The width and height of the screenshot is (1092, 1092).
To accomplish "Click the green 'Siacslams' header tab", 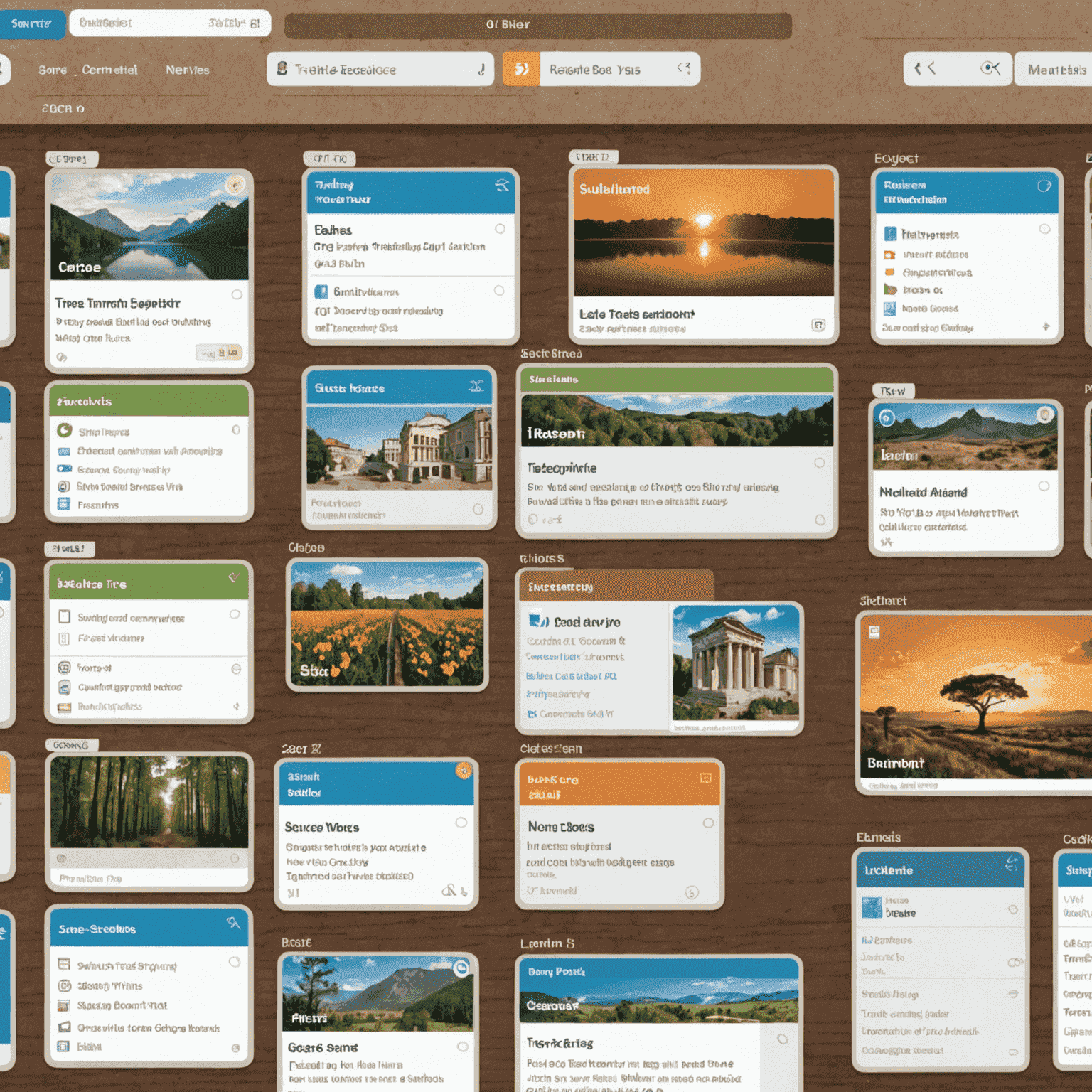I will tap(676, 379).
